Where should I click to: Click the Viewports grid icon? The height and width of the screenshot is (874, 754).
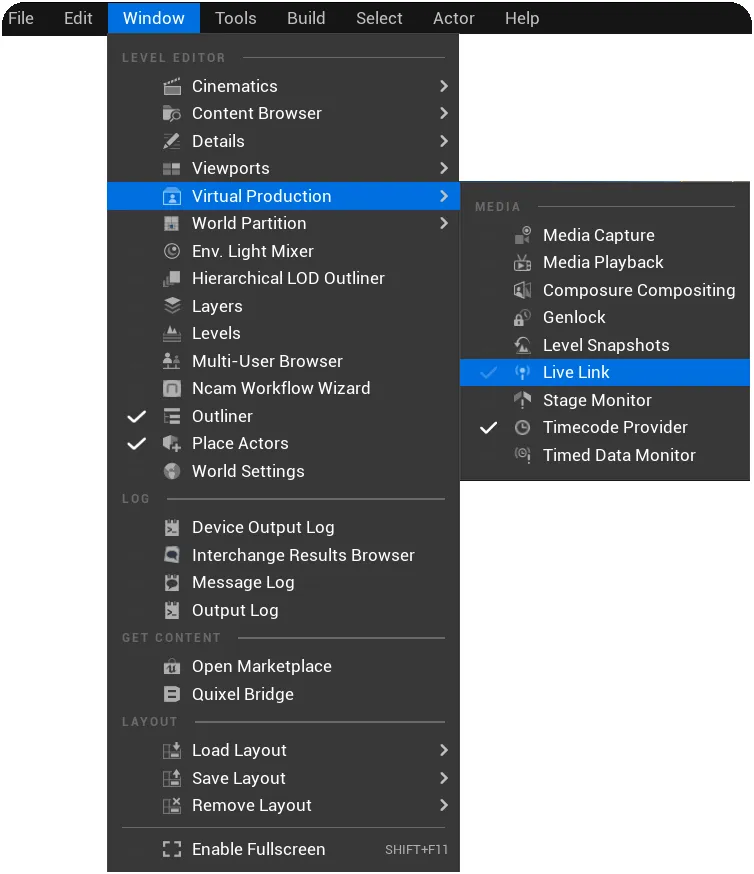pos(172,168)
